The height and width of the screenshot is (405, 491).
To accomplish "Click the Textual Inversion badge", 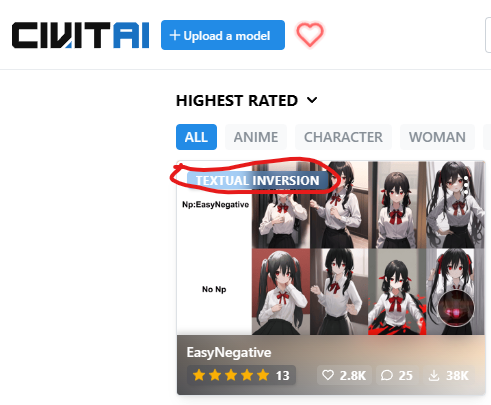I will (x=257, y=180).
